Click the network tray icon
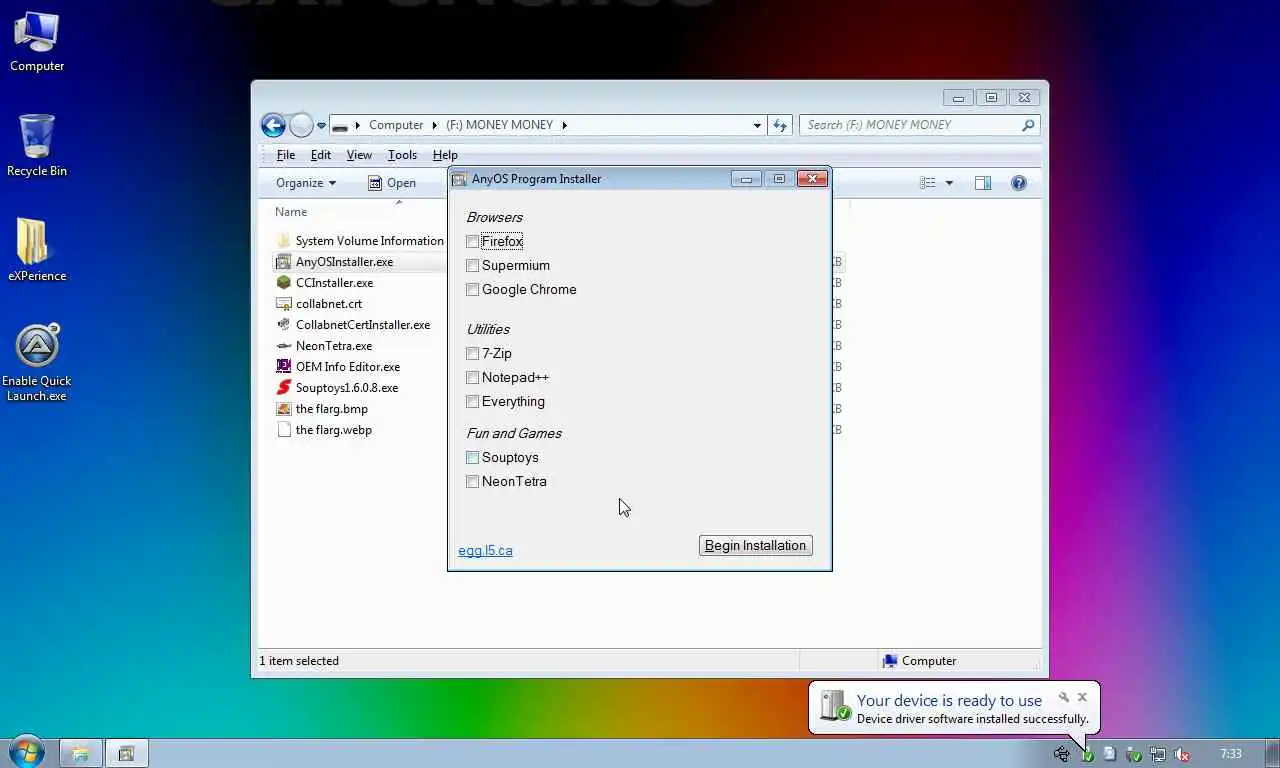Image resolution: width=1280 pixels, height=768 pixels. point(1158,755)
